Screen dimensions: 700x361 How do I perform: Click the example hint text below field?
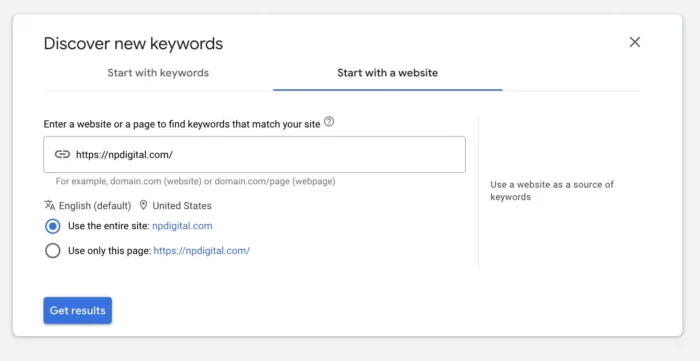click(x=196, y=182)
